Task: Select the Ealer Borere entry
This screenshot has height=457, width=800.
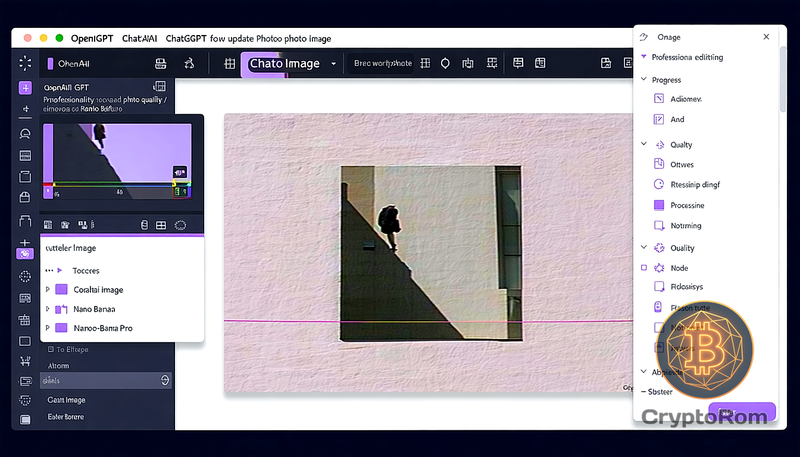Action: [x=66, y=417]
